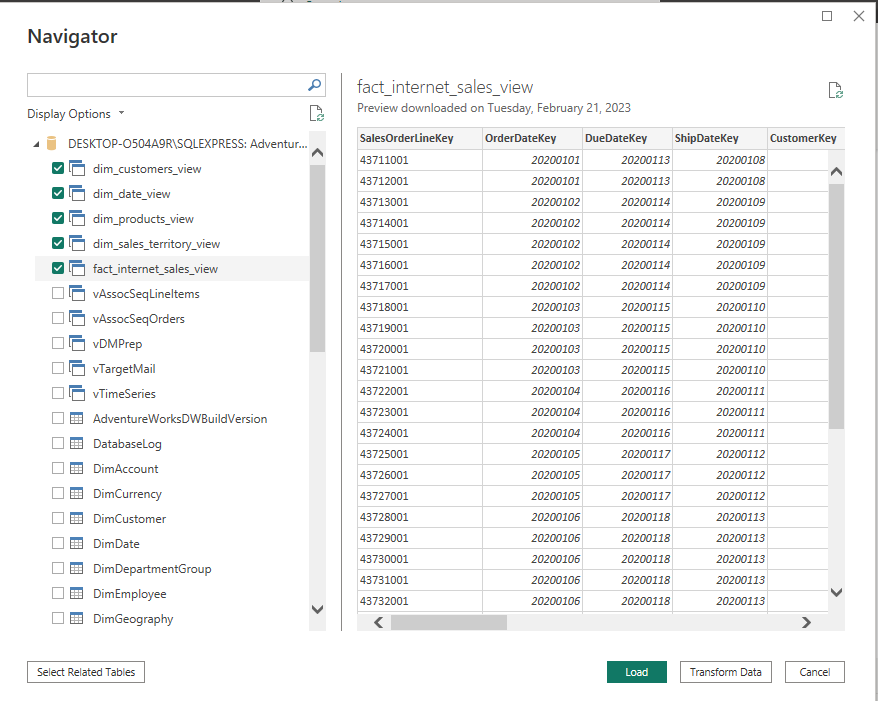
Task: Click up arrow of preview vertical scrollbar
Action: [837, 172]
